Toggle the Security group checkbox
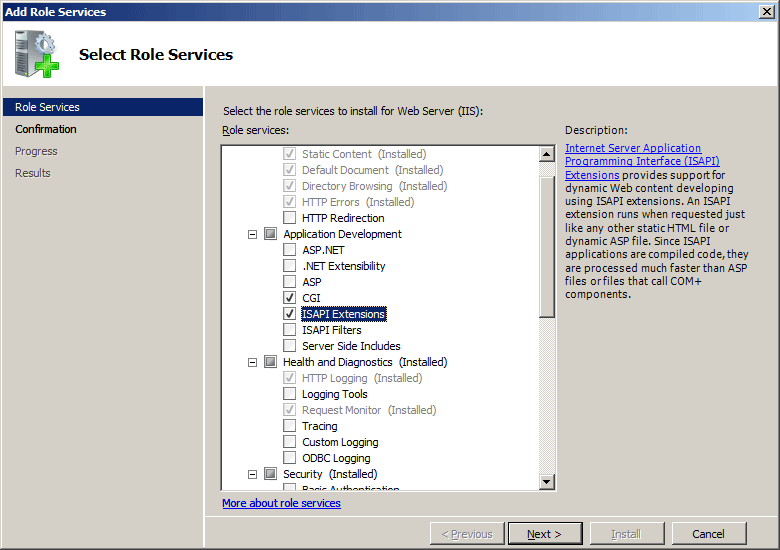780x550 pixels. [x=270, y=474]
